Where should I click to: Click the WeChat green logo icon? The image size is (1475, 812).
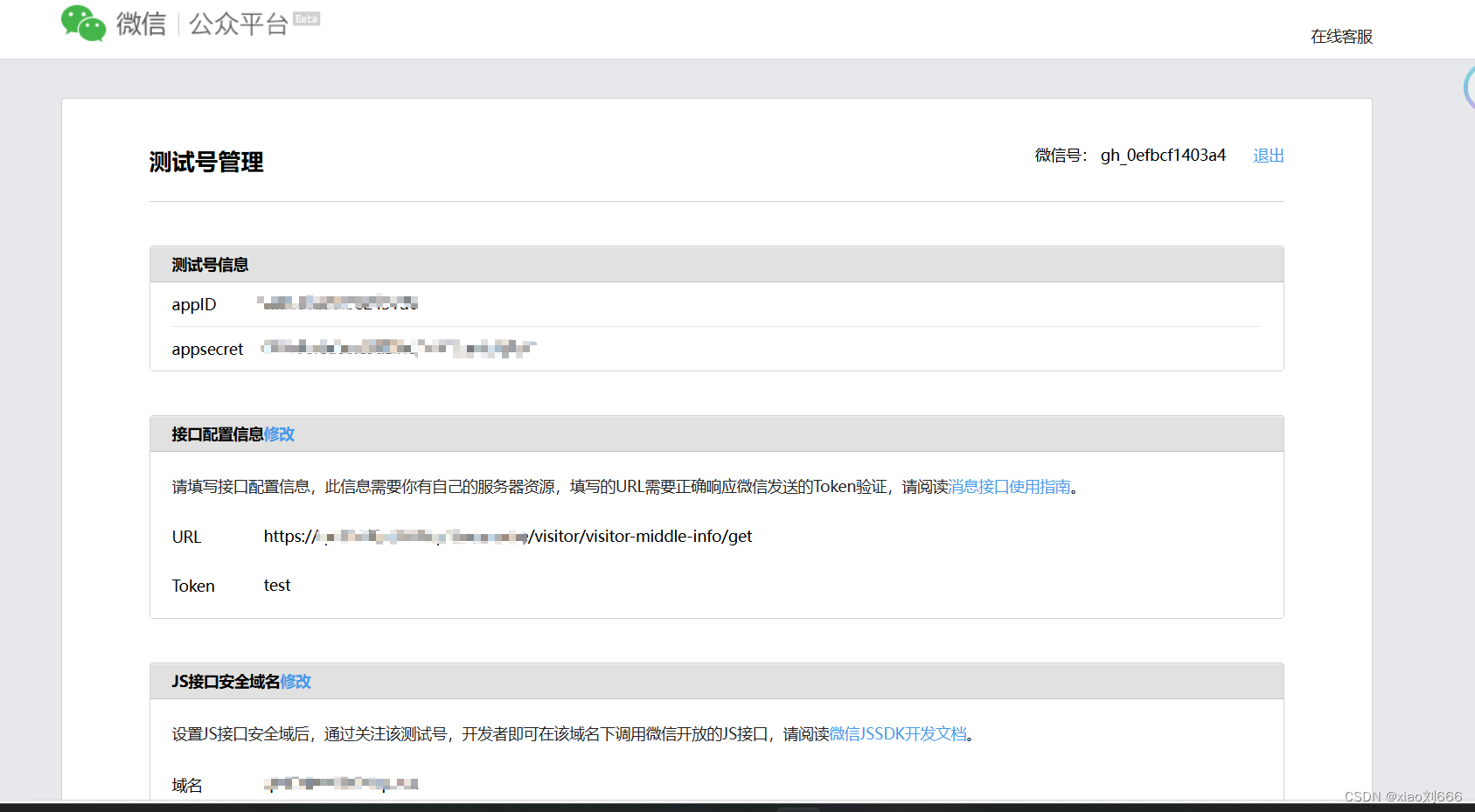click(x=83, y=24)
